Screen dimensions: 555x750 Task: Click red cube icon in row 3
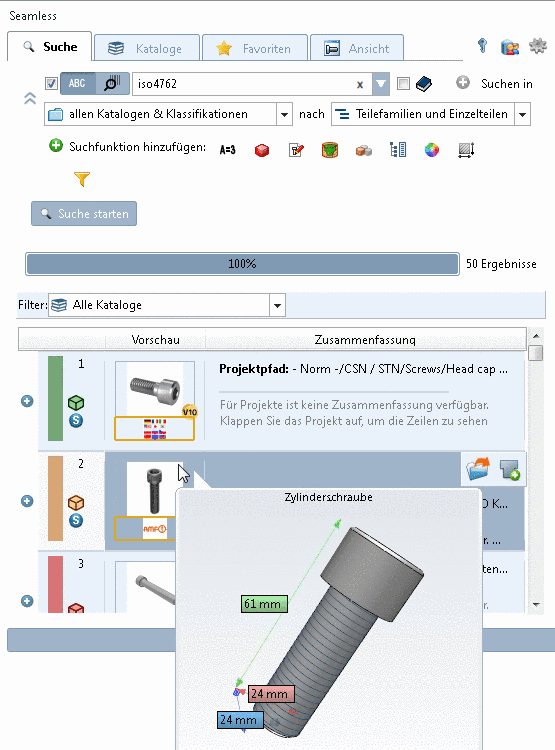click(76, 608)
